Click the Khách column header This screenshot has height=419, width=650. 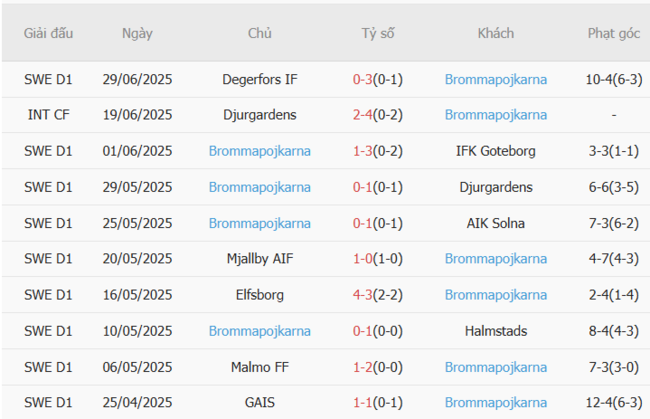[x=495, y=33]
